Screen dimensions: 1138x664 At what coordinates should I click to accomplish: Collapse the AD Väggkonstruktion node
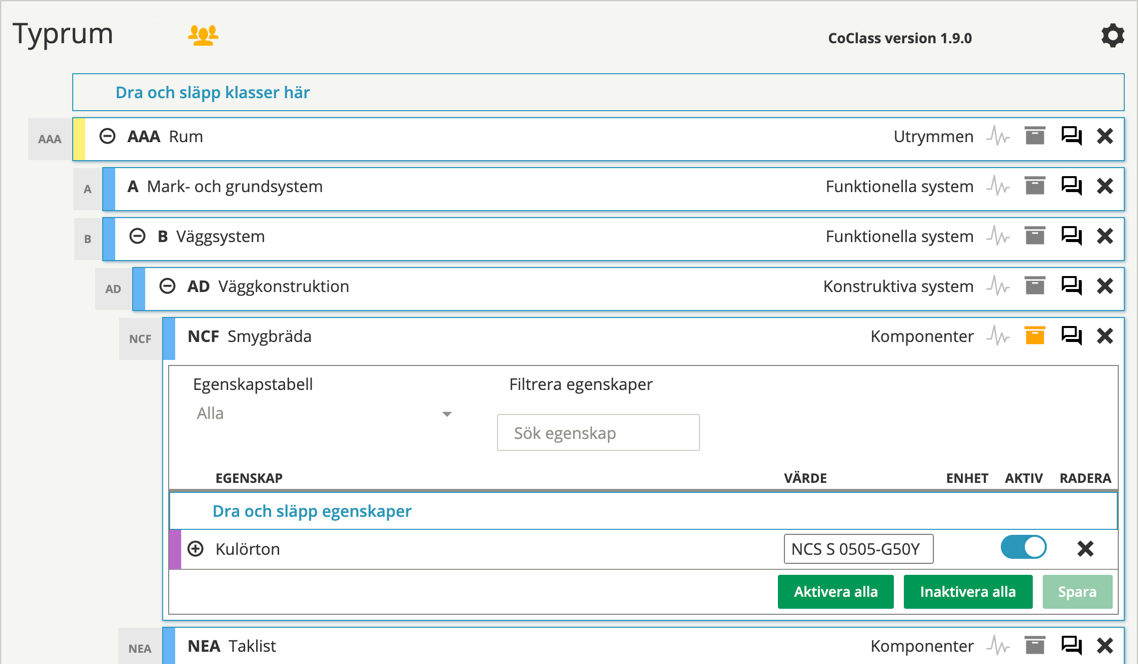click(x=168, y=286)
